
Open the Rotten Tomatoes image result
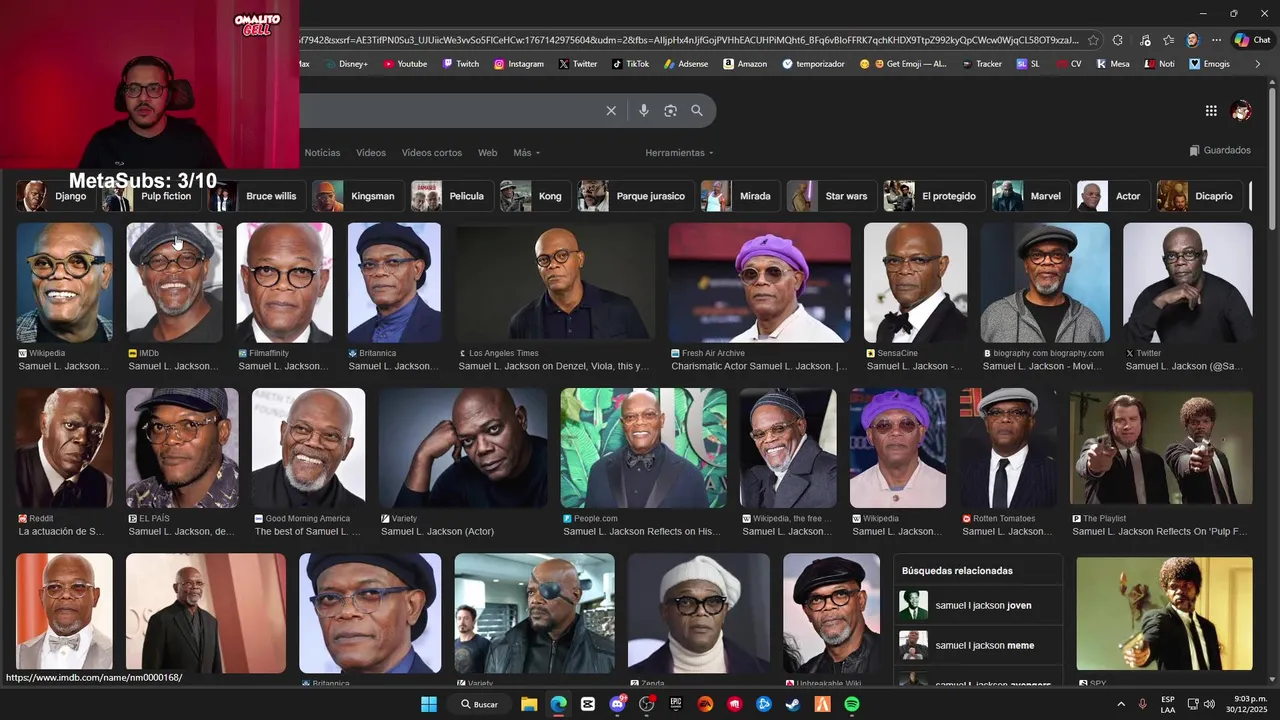pyautogui.click(x=1009, y=448)
